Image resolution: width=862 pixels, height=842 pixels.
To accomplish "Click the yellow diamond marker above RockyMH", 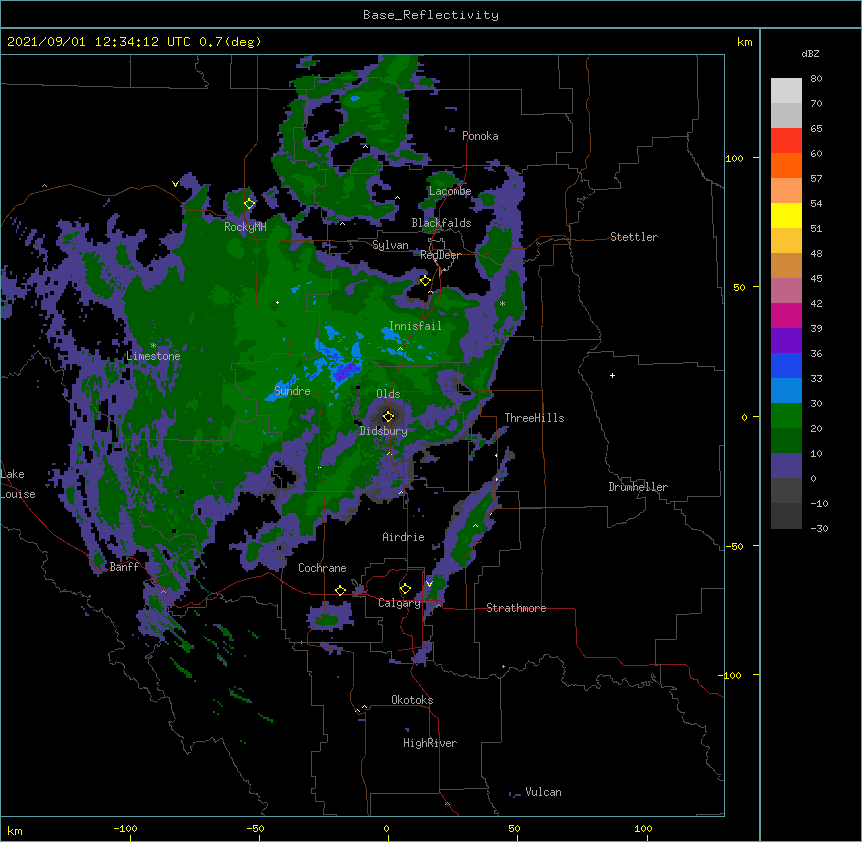I will (249, 204).
